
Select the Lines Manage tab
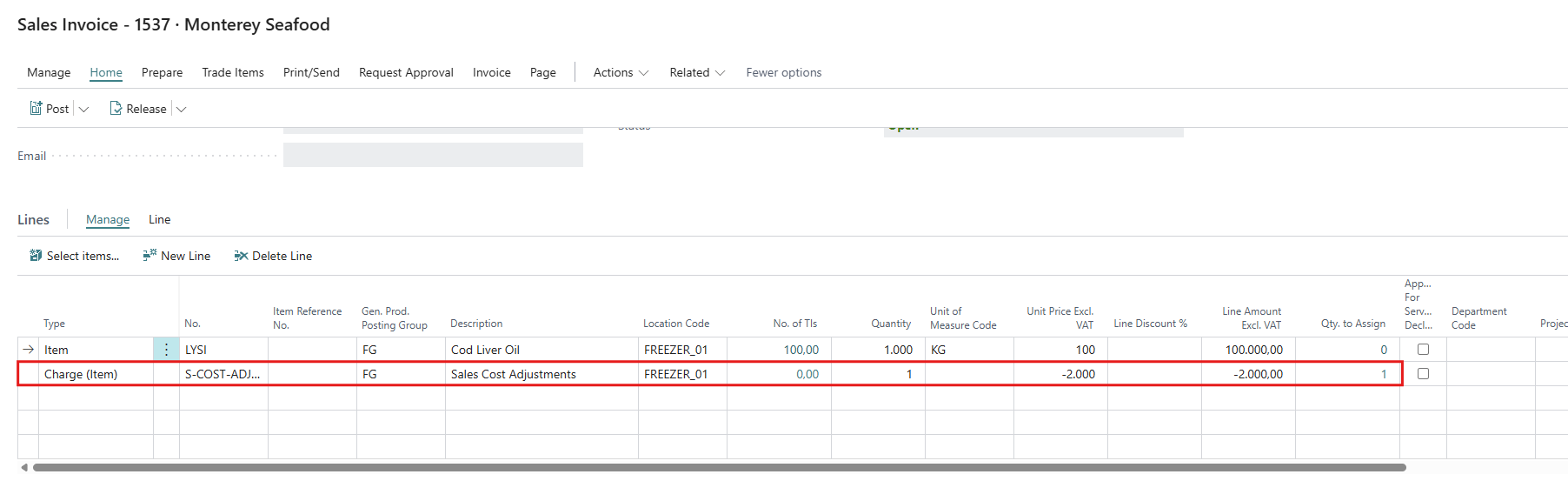[108, 219]
